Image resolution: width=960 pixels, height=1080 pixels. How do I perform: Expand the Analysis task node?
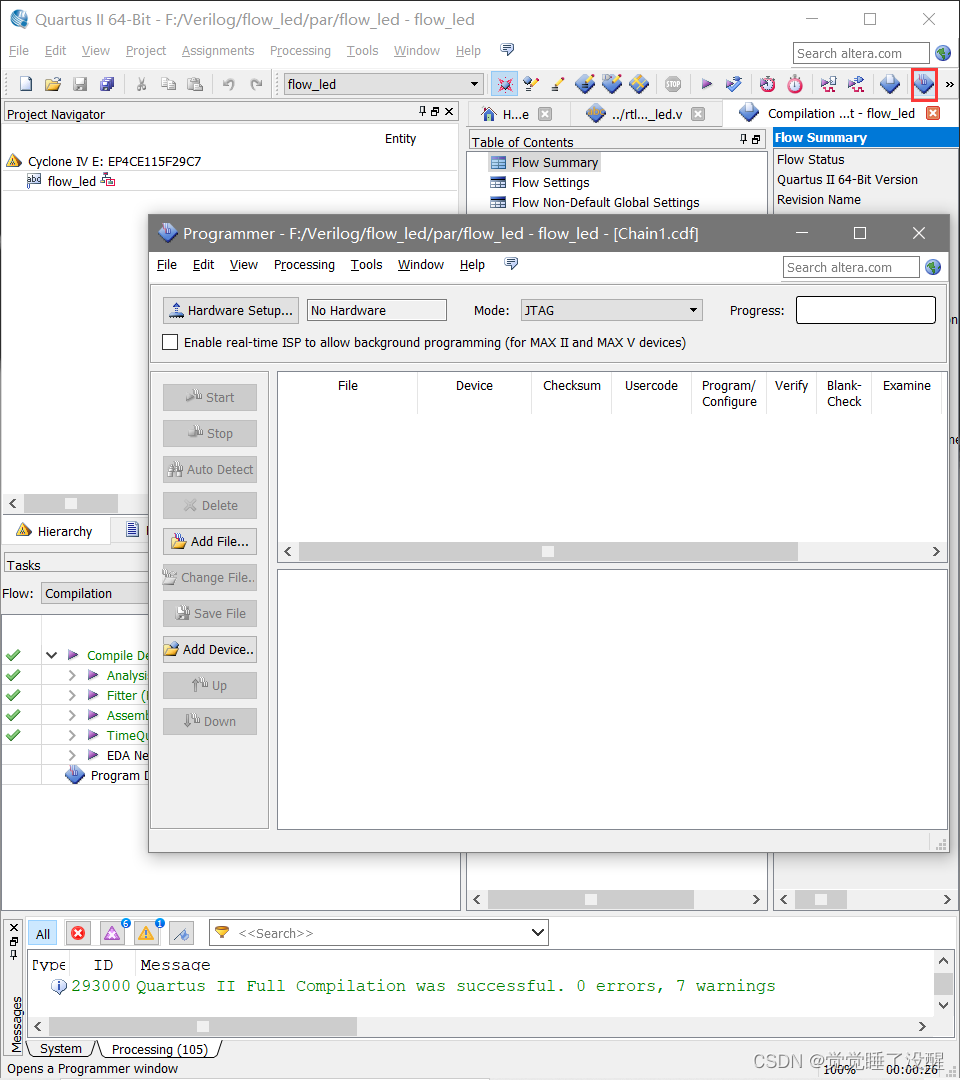72,675
